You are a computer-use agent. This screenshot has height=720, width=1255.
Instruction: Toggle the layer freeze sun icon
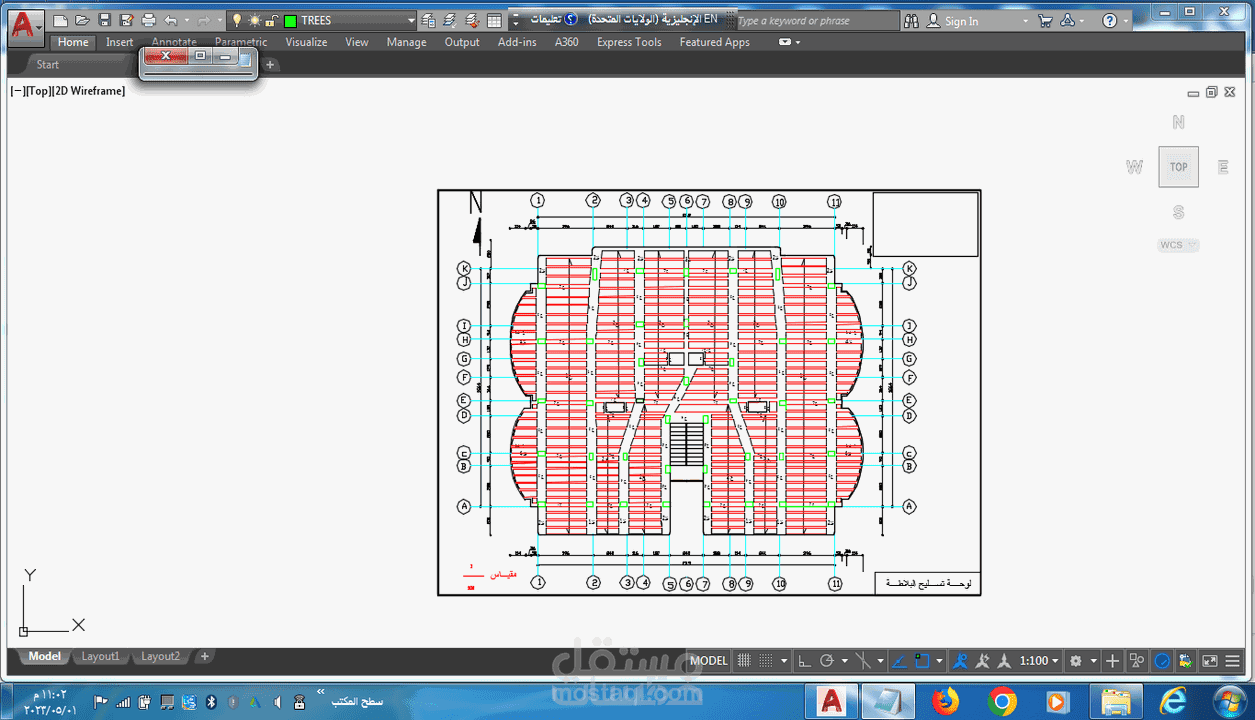255,20
